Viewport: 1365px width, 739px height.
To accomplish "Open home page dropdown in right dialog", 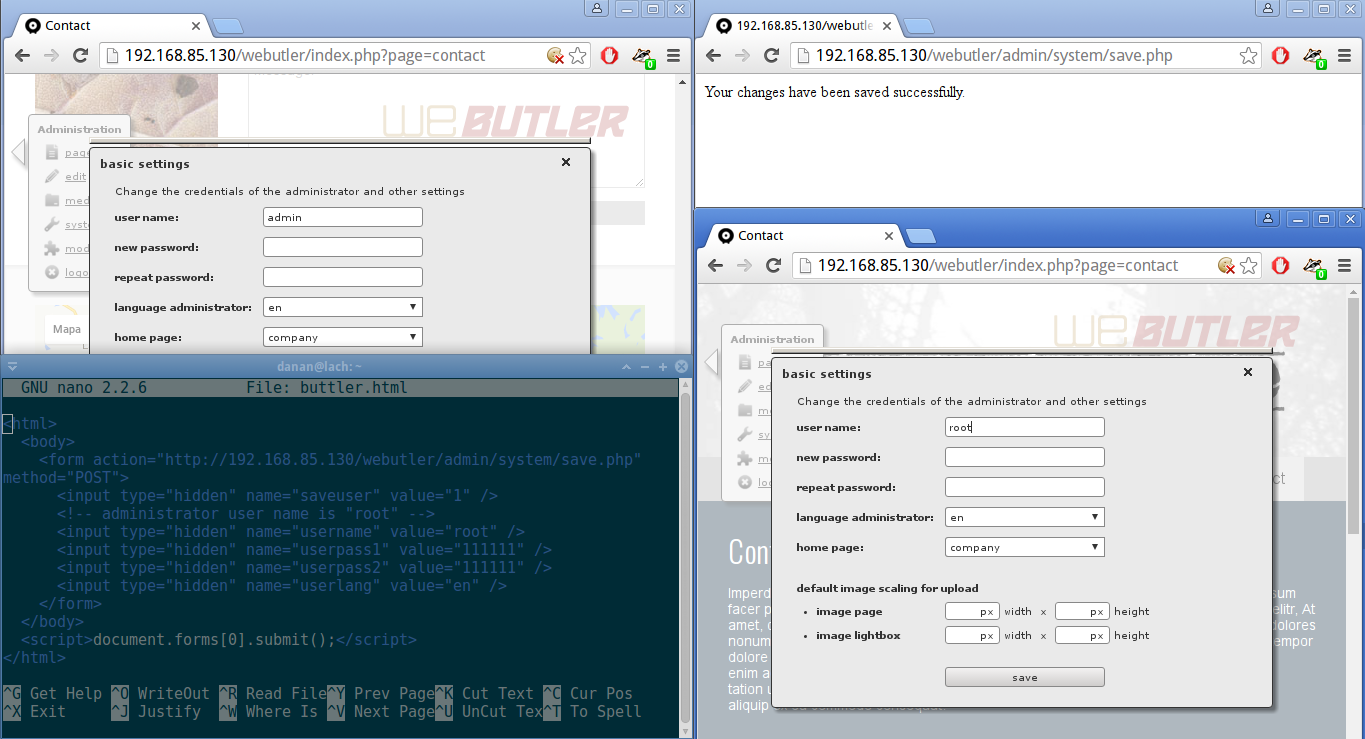I will (x=1025, y=547).
